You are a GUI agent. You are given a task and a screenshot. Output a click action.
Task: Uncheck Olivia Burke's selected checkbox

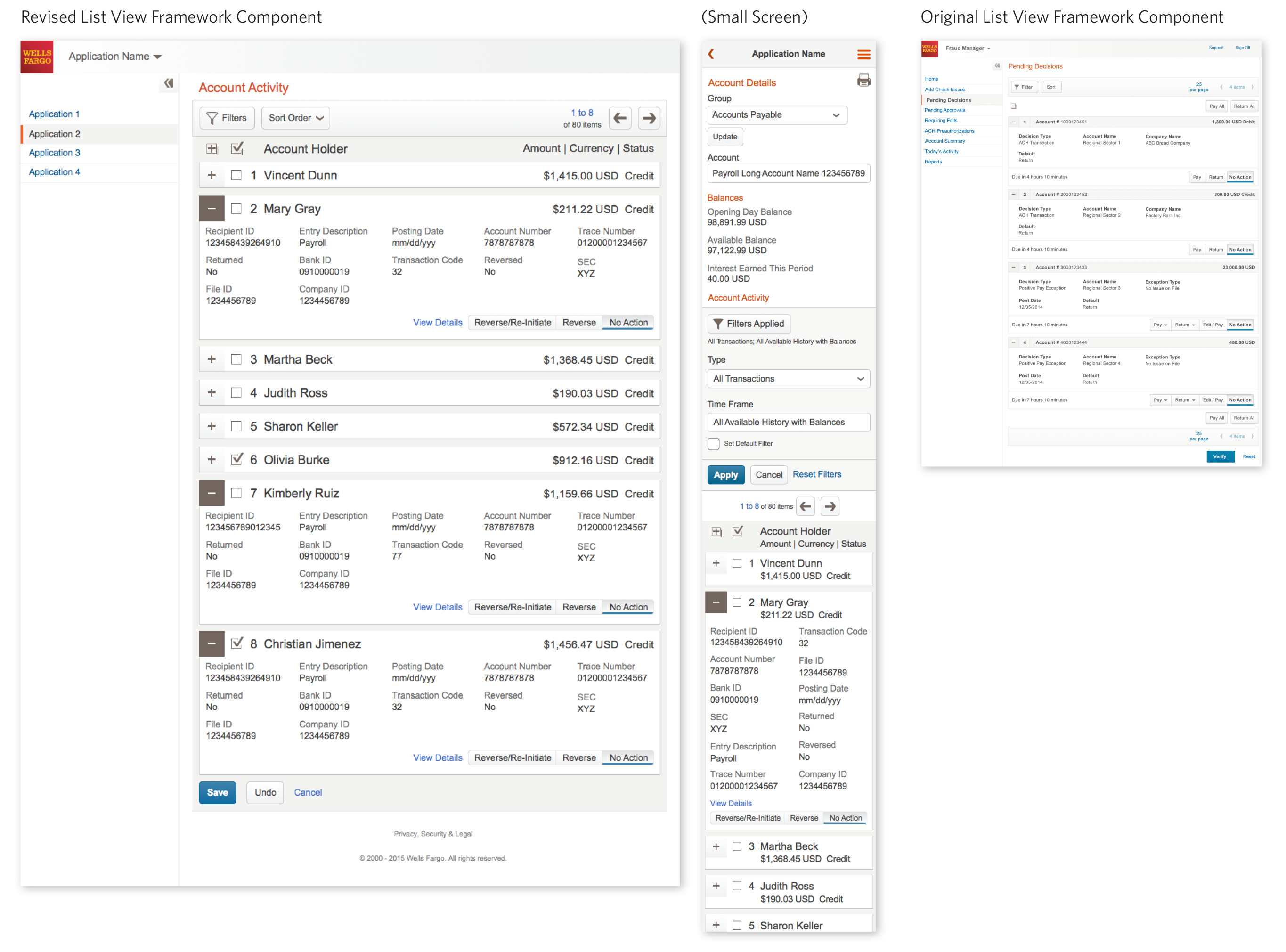pos(236,460)
